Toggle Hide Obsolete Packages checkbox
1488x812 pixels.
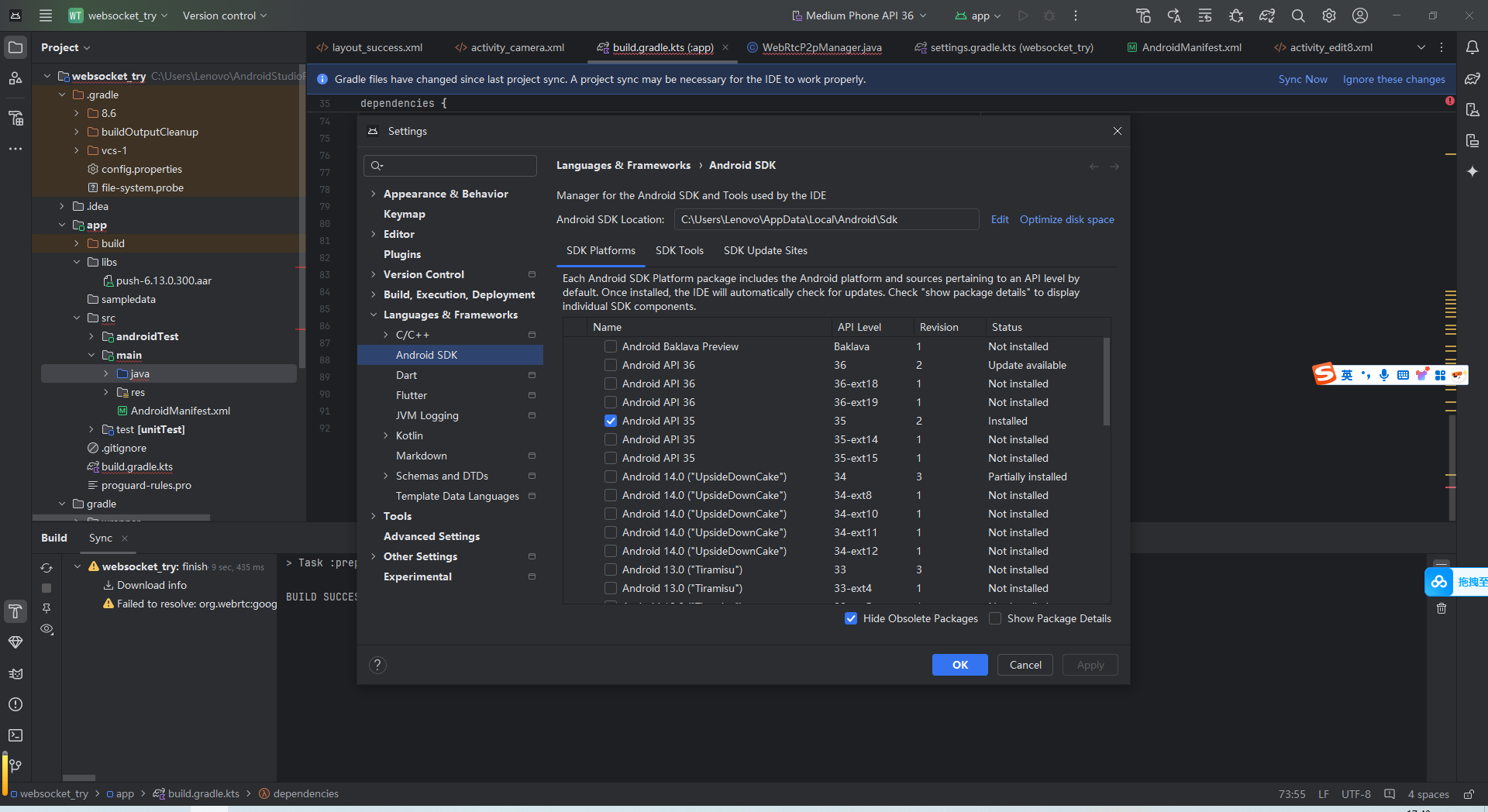[851, 618]
